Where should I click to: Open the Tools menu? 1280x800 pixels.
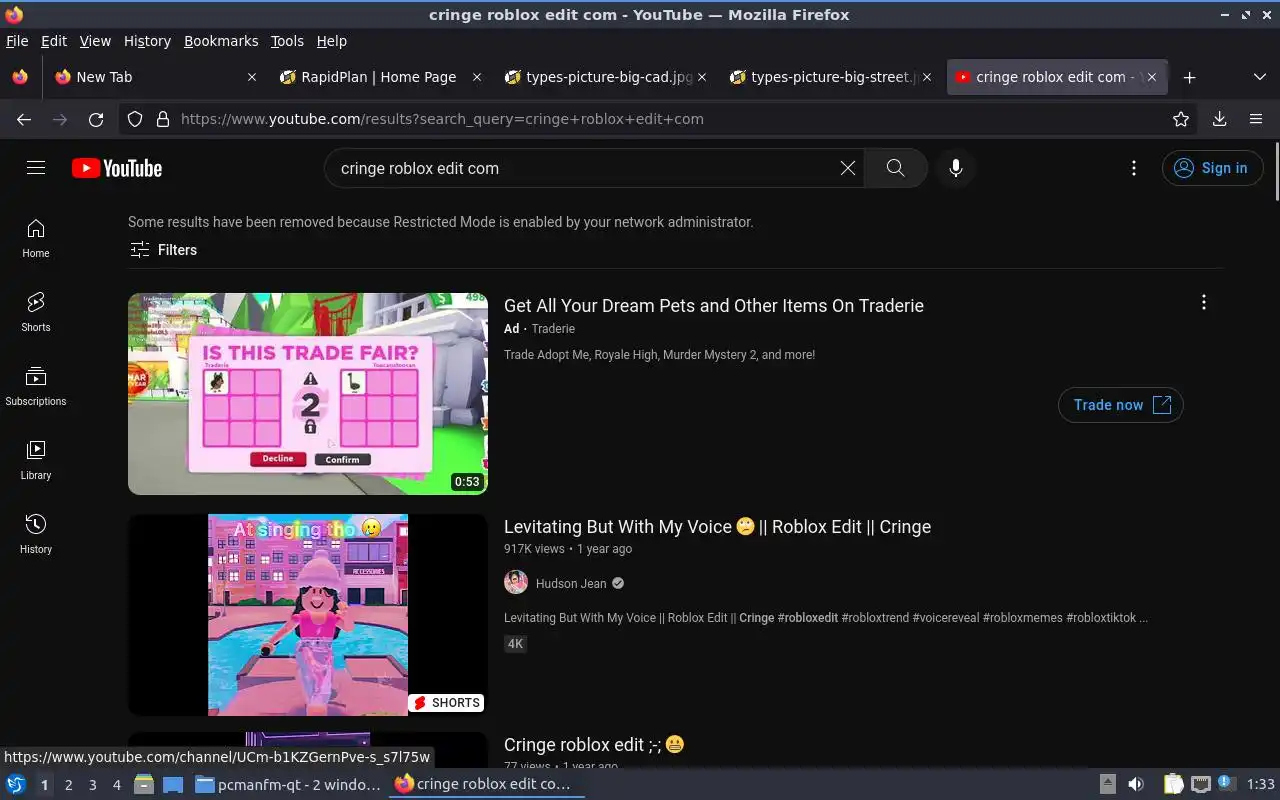pos(287,41)
